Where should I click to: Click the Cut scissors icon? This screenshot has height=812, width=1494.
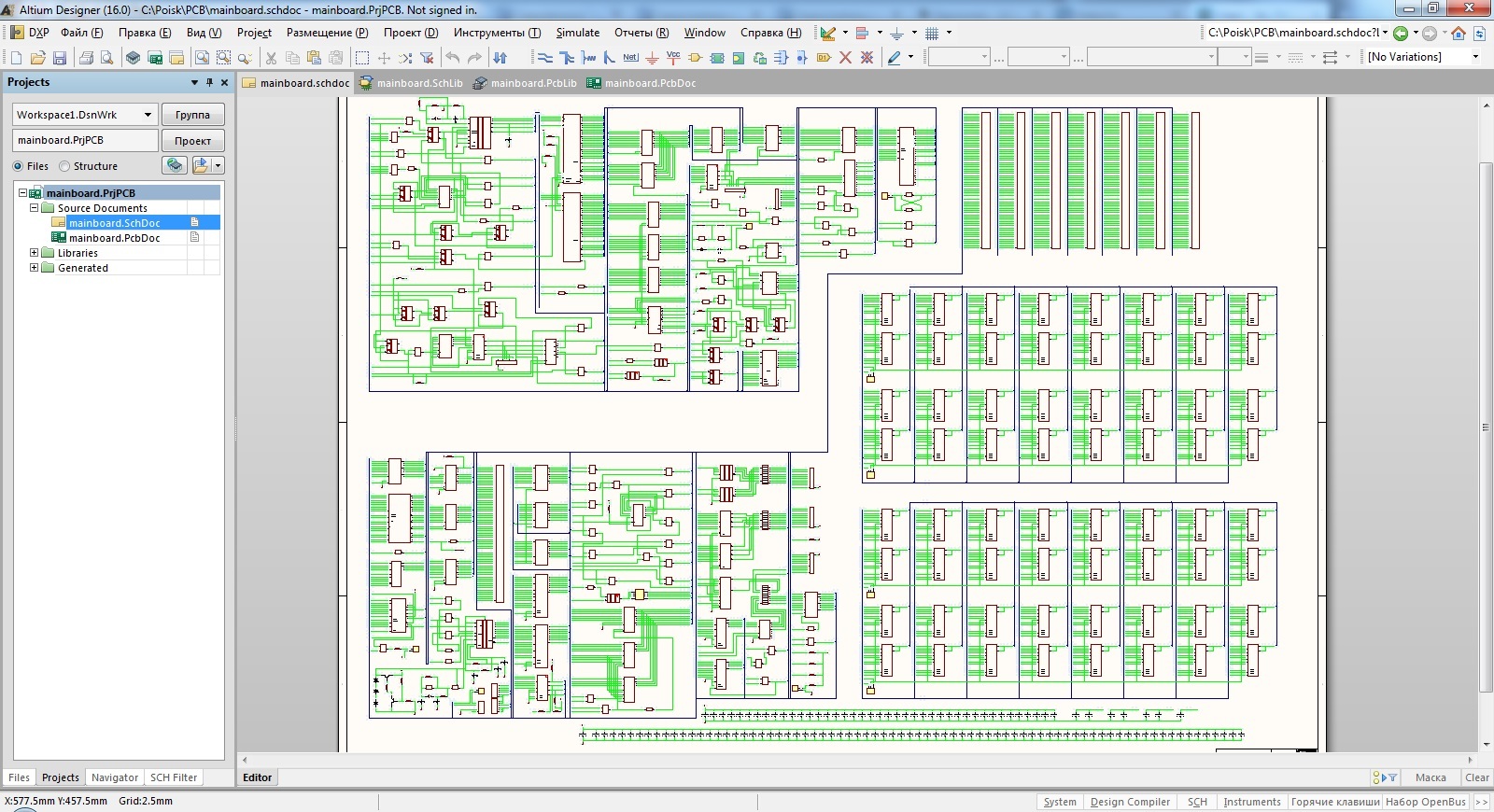tap(271, 58)
